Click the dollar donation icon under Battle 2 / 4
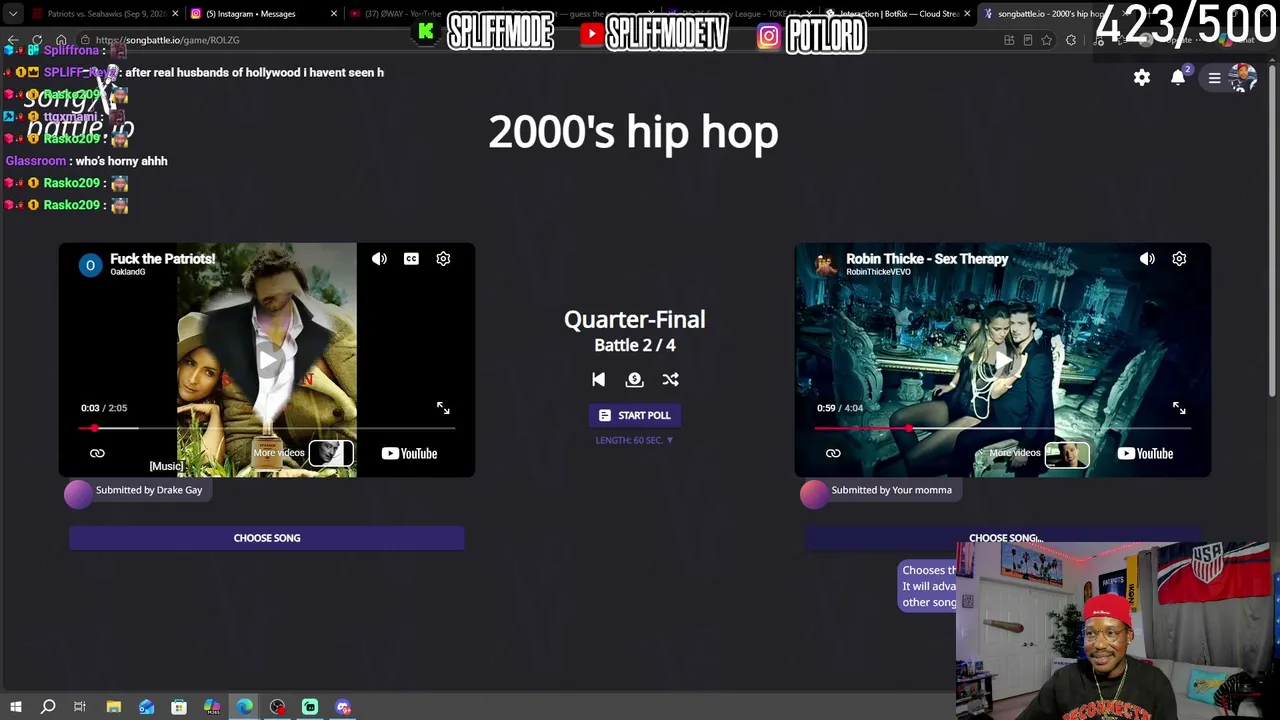This screenshot has width=1280, height=720. click(x=634, y=380)
